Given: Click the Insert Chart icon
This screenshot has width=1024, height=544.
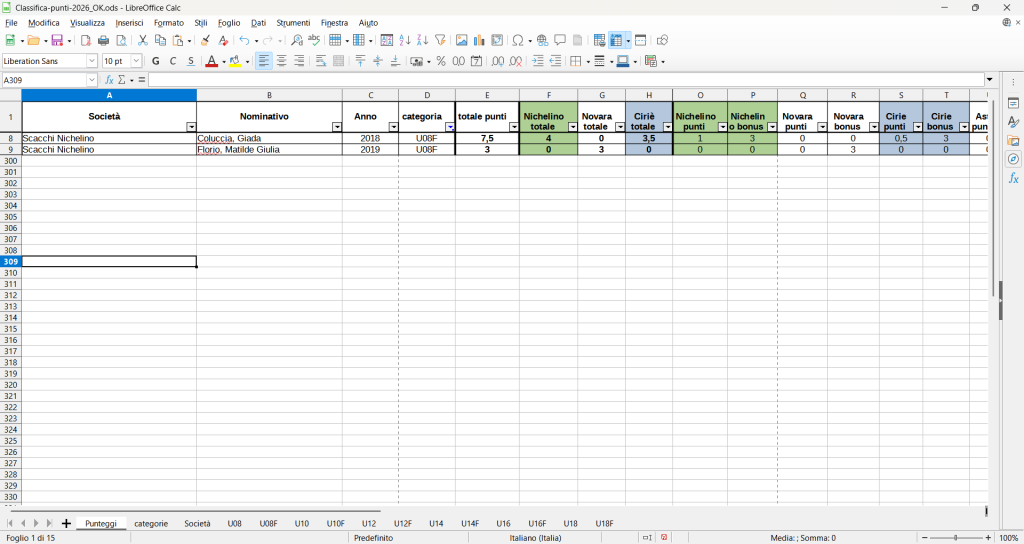Looking at the screenshot, I should [x=479, y=41].
